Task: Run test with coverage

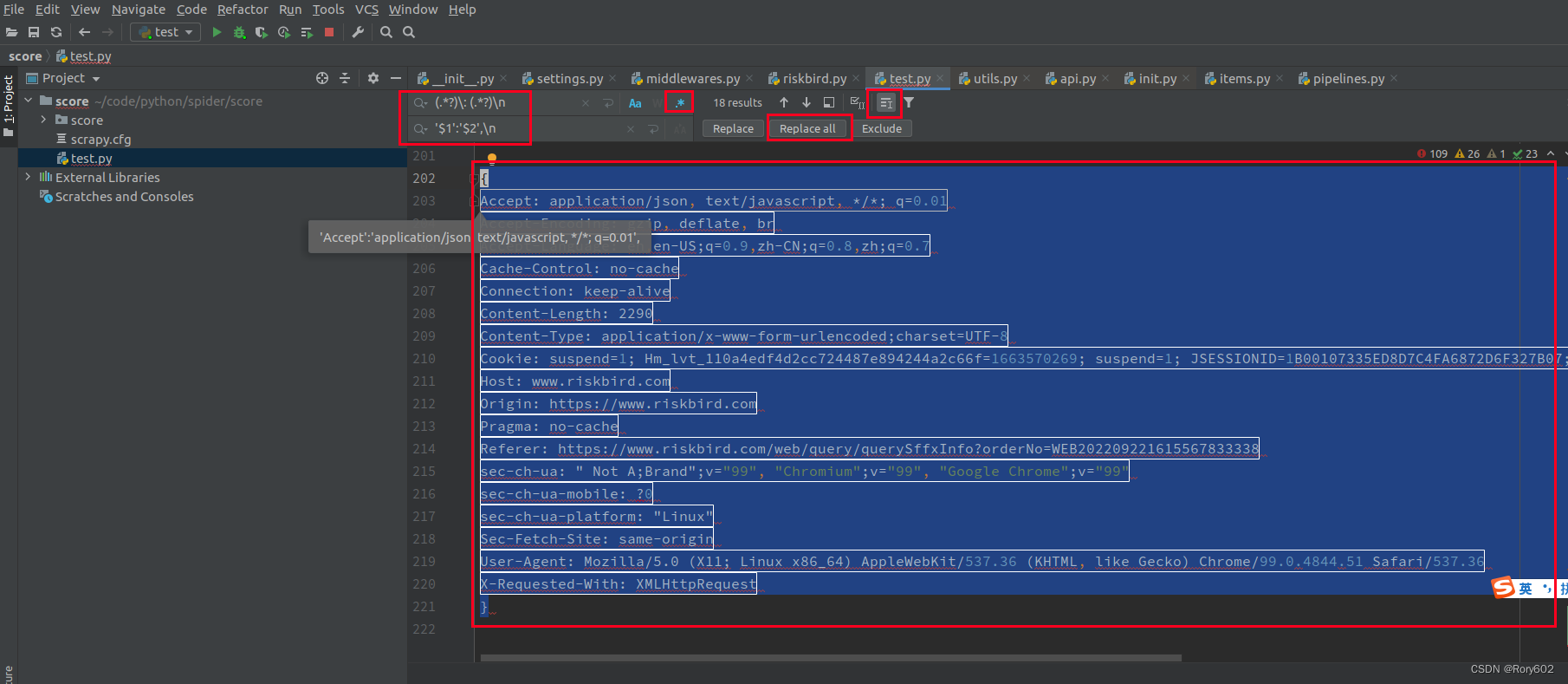Action: pyautogui.click(x=261, y=32)
